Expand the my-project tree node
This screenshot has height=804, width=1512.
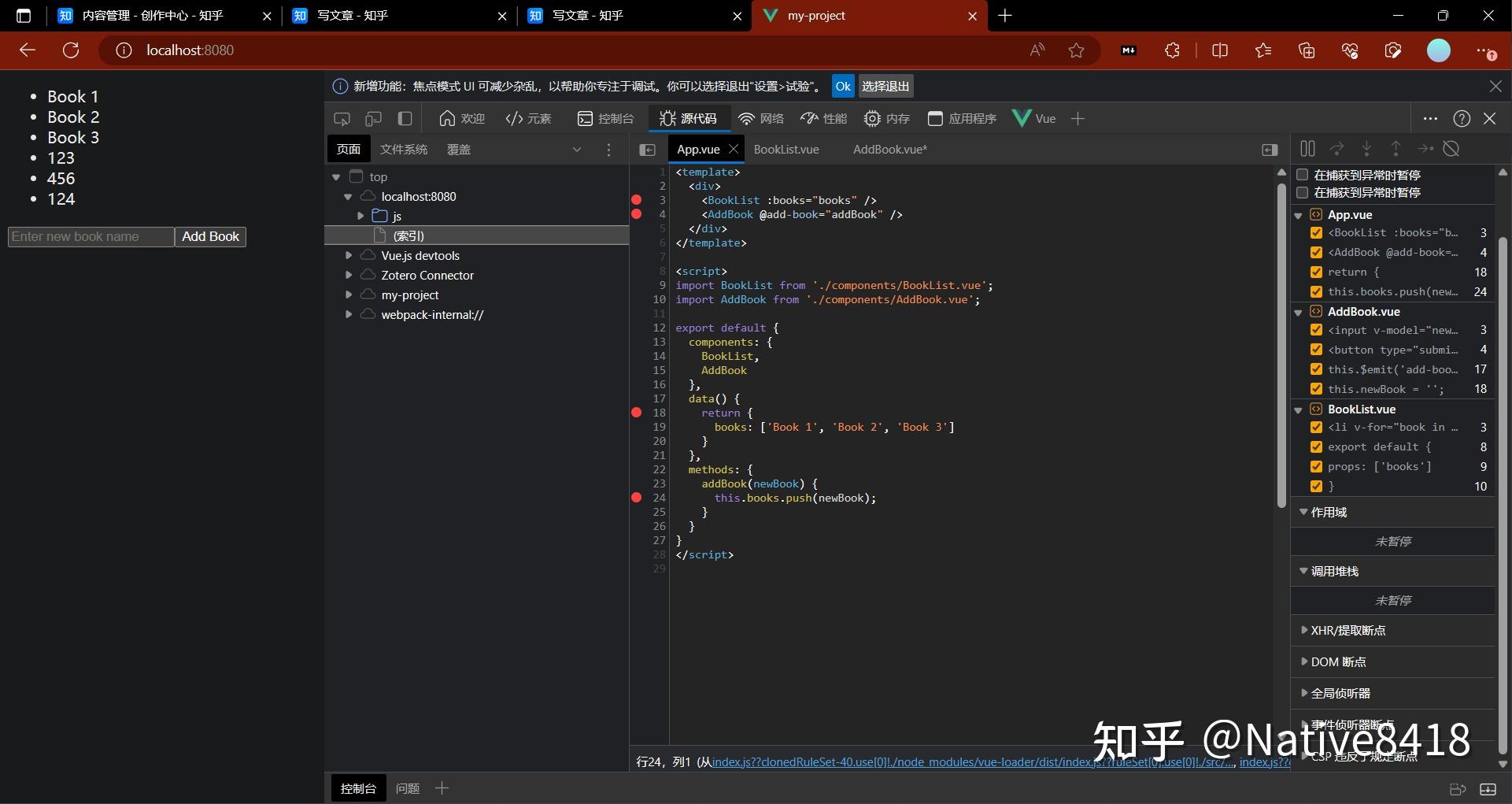tap(349, 295)
